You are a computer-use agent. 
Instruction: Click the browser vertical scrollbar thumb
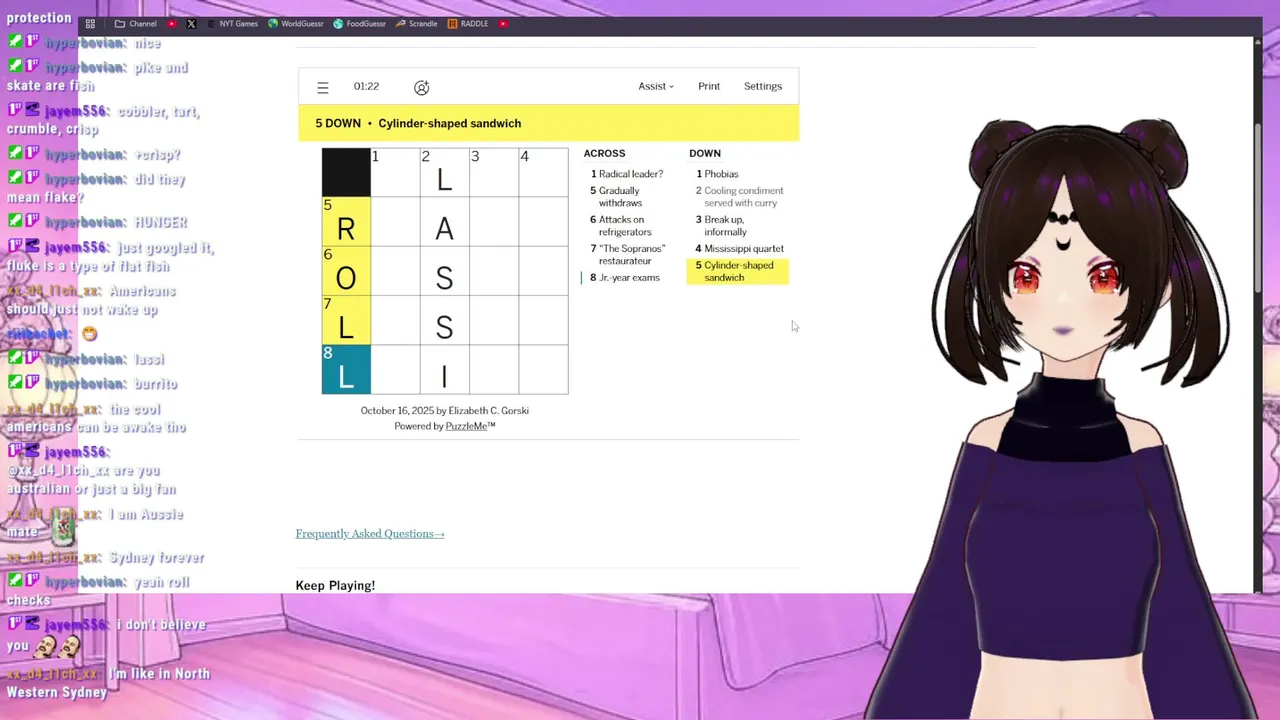tap(1259, 208)
